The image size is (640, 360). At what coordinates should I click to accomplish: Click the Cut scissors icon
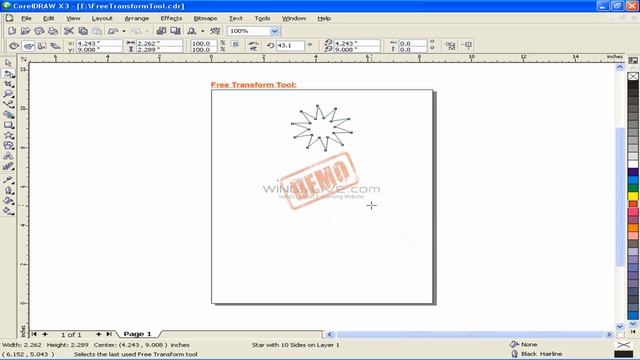tap(69, 31)
